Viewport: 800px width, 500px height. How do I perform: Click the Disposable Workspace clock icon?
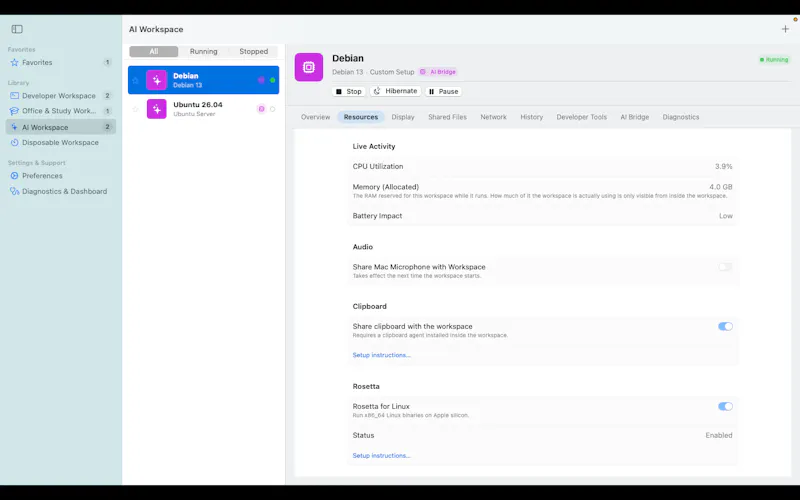pyautogui.click(x=14, y=142)
